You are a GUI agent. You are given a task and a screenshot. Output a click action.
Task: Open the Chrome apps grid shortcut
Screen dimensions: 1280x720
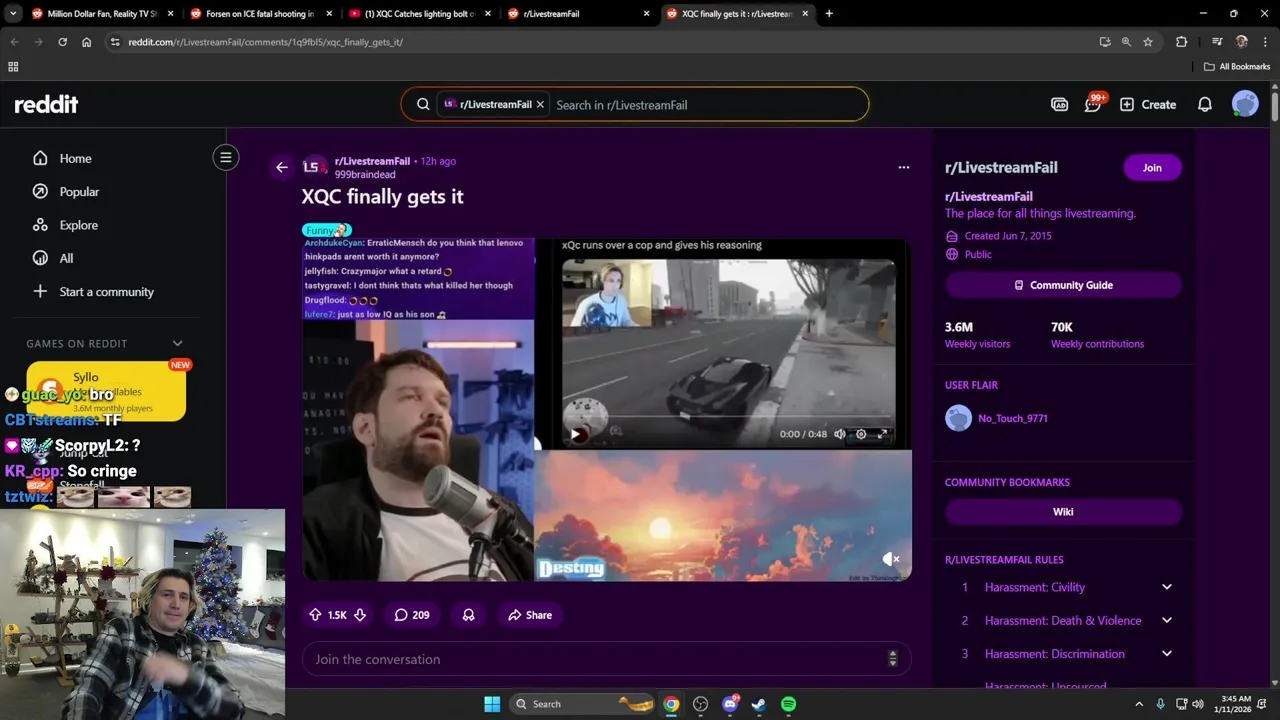point(13,67)
